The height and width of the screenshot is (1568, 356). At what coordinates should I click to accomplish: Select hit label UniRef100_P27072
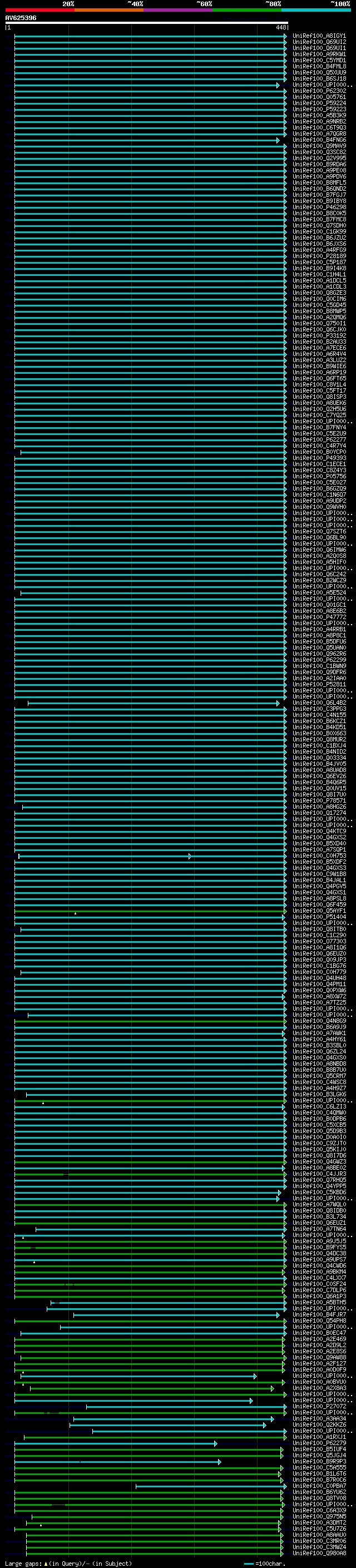319,1407
